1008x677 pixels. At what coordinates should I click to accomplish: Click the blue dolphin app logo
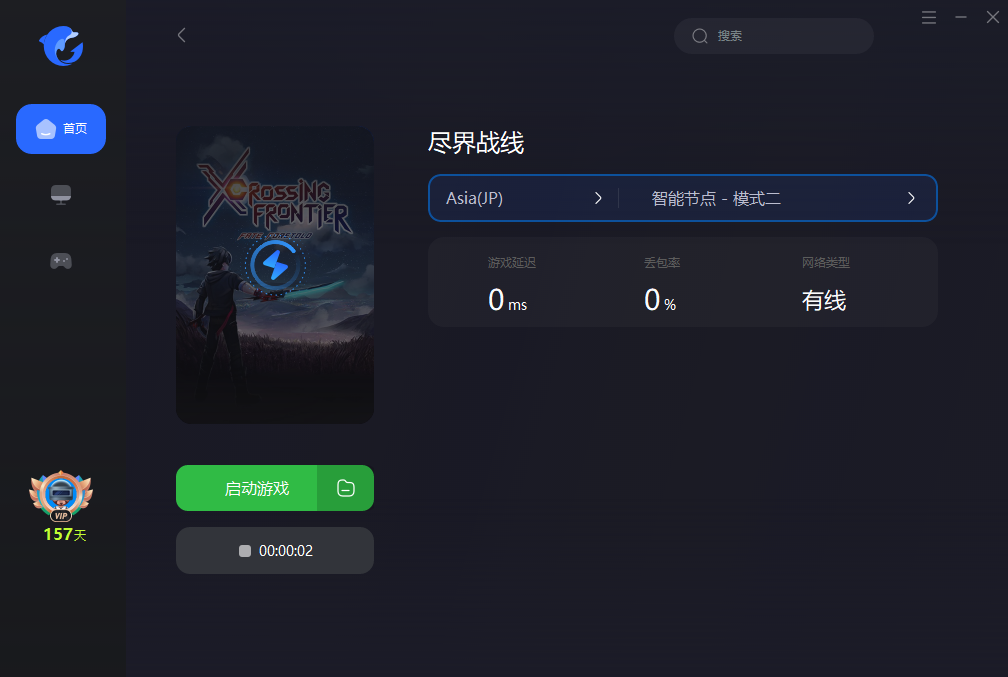[x=61, y=46]
